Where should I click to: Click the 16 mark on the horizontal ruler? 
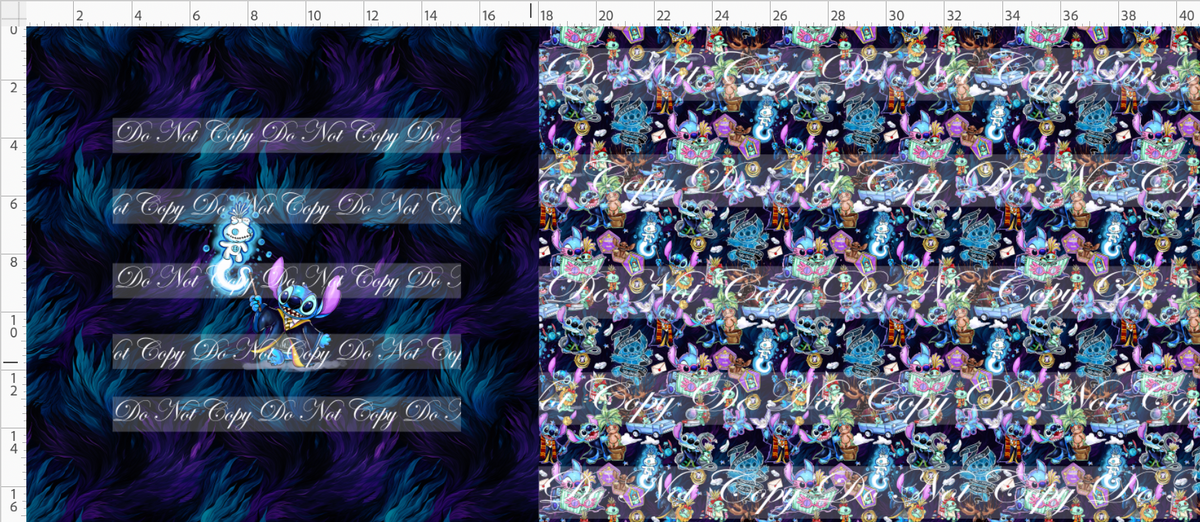coord(488,16)
